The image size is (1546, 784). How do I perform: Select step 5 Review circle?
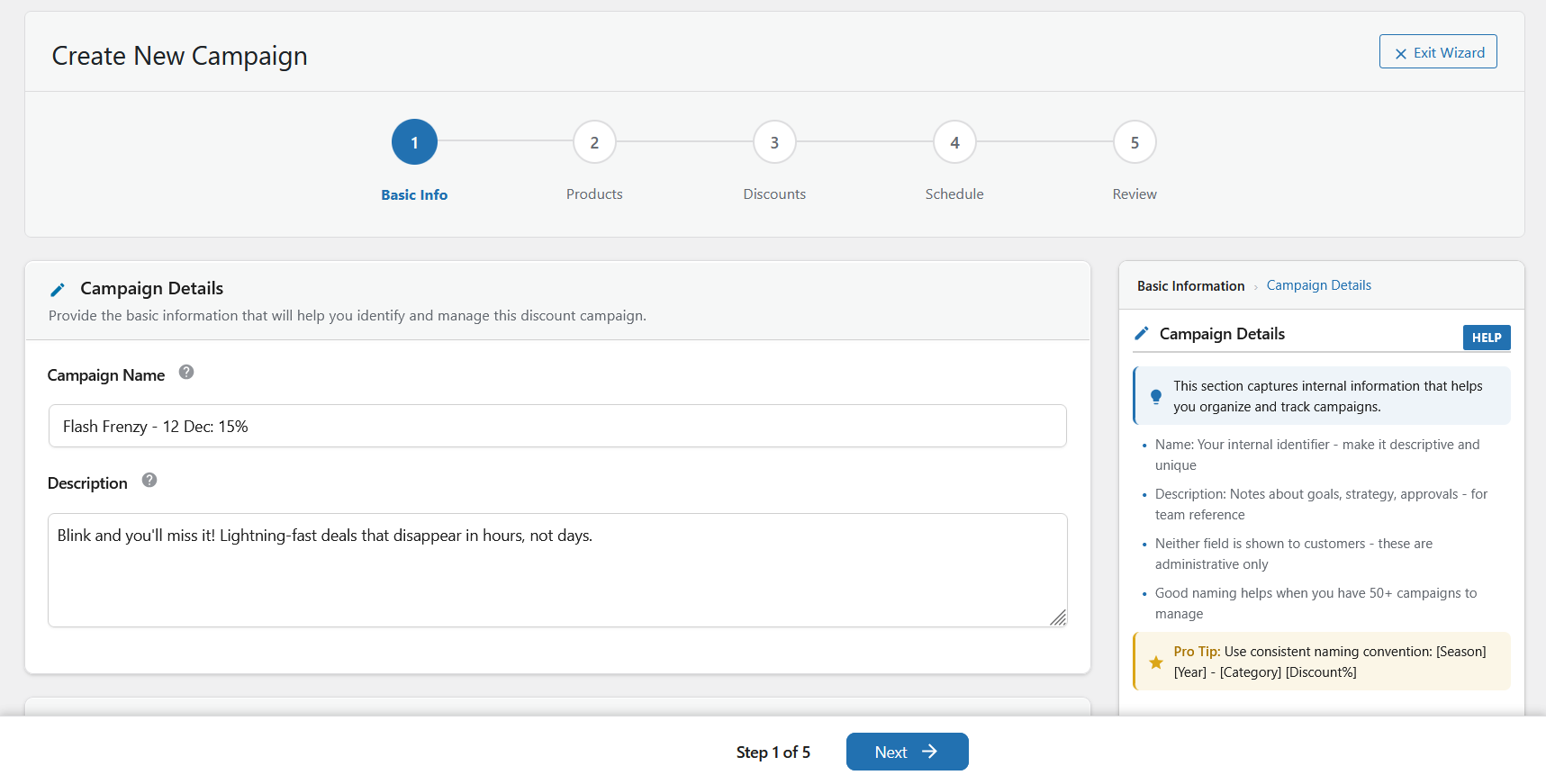[x=1135, y=142]
